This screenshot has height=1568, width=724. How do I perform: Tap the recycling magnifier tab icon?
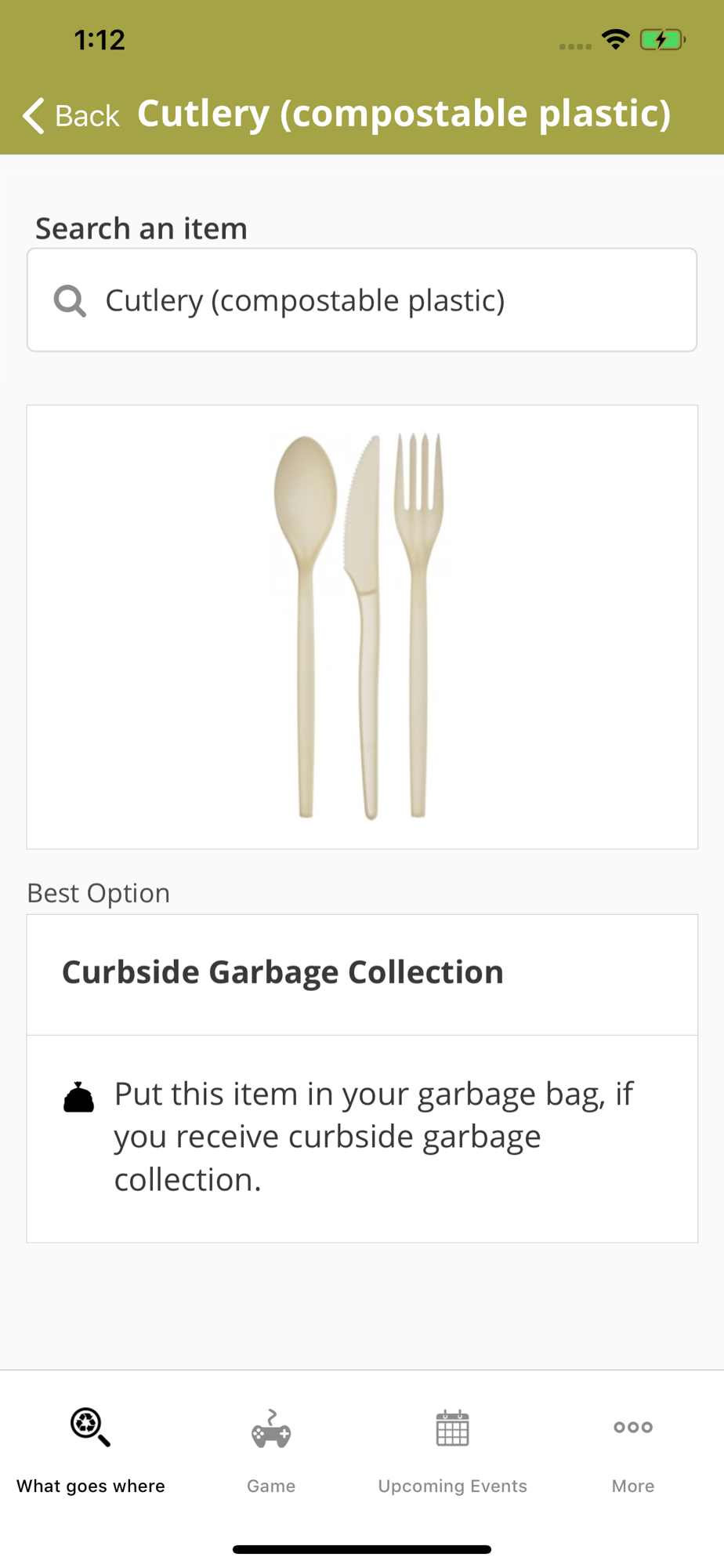point(90,1428)
